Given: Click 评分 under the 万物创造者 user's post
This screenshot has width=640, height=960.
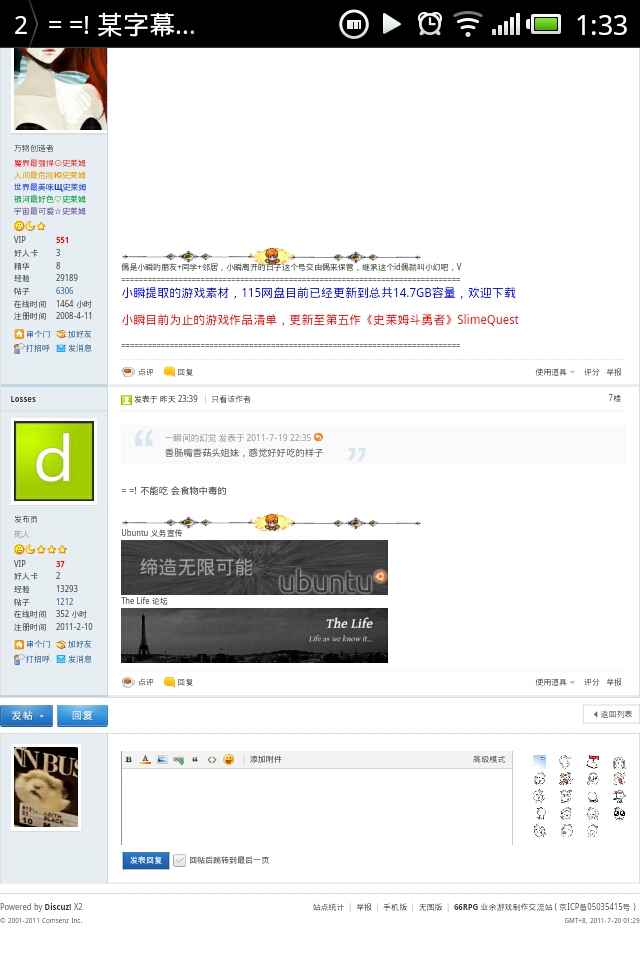Looking at the screenshot, I should pyautogui.click(x=591, y=372).
